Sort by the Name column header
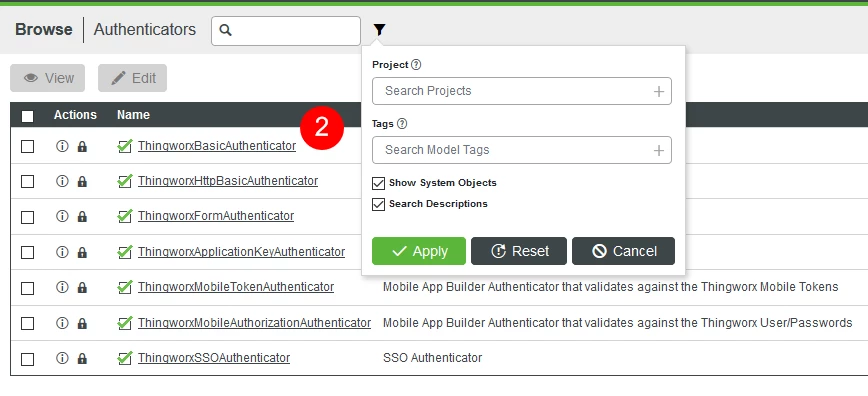 pyautogui.click(x=133, y=115)
